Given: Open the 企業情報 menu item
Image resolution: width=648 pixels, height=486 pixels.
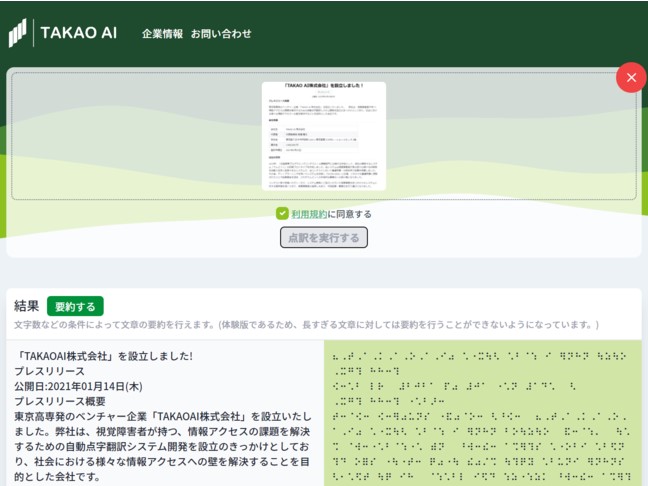Looking at the screenshot, I should pyautogui.click(x=162, y=33).
